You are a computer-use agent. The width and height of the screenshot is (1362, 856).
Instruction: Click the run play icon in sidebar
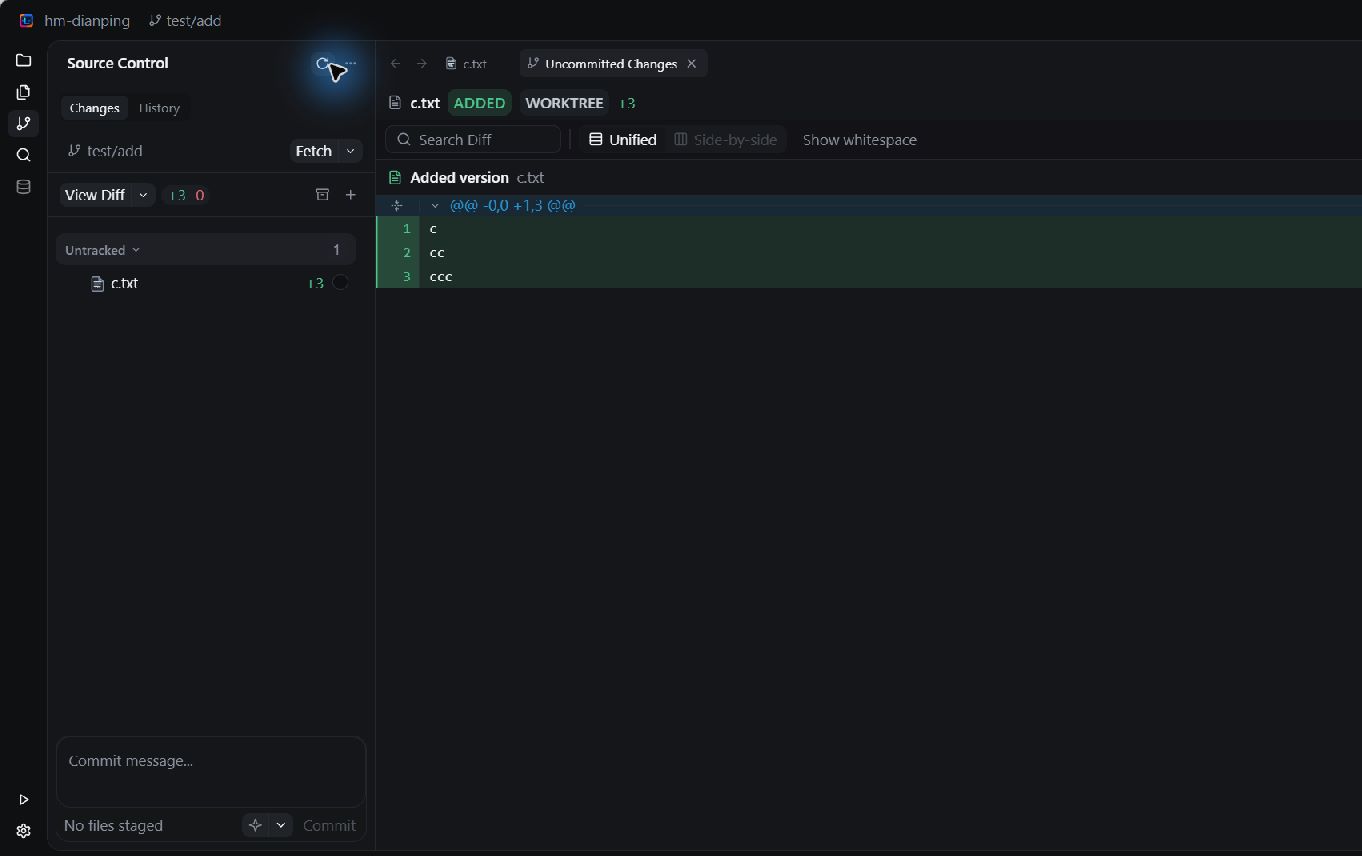tap(23, 800)
